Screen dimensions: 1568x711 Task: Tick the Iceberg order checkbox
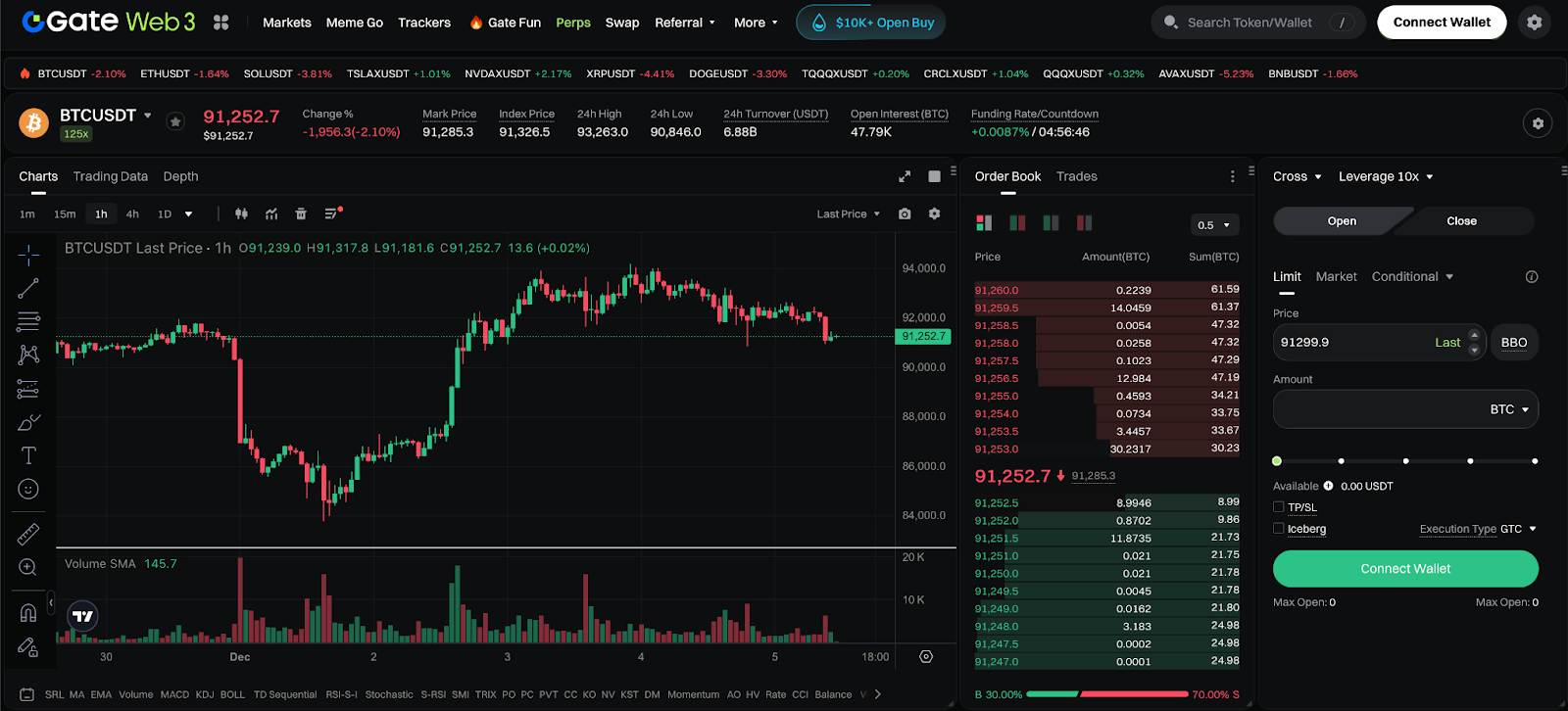(x=1279, y=529)
